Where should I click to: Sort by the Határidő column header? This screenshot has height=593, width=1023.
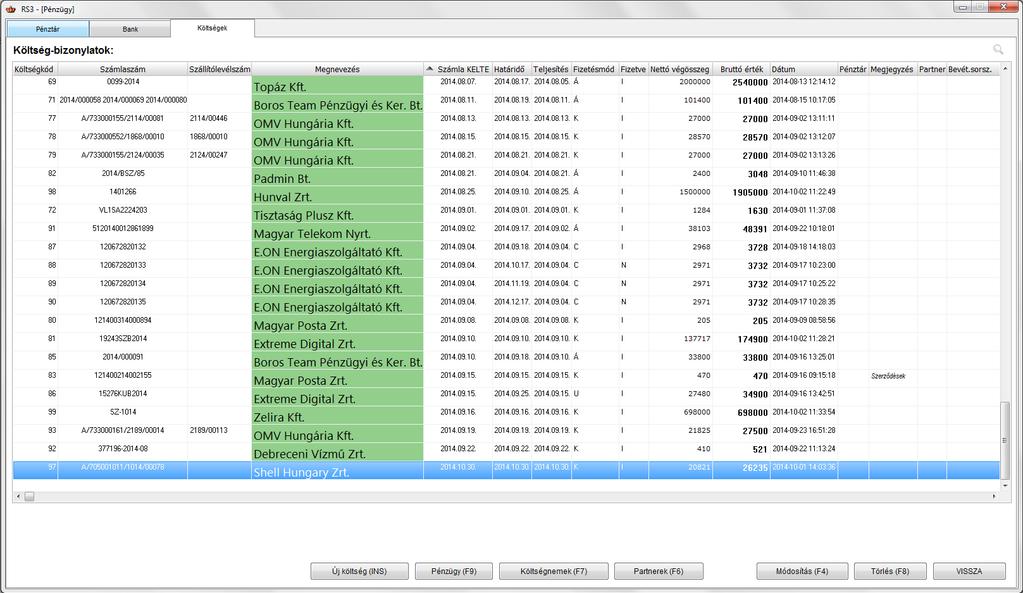tap(512, 69)
